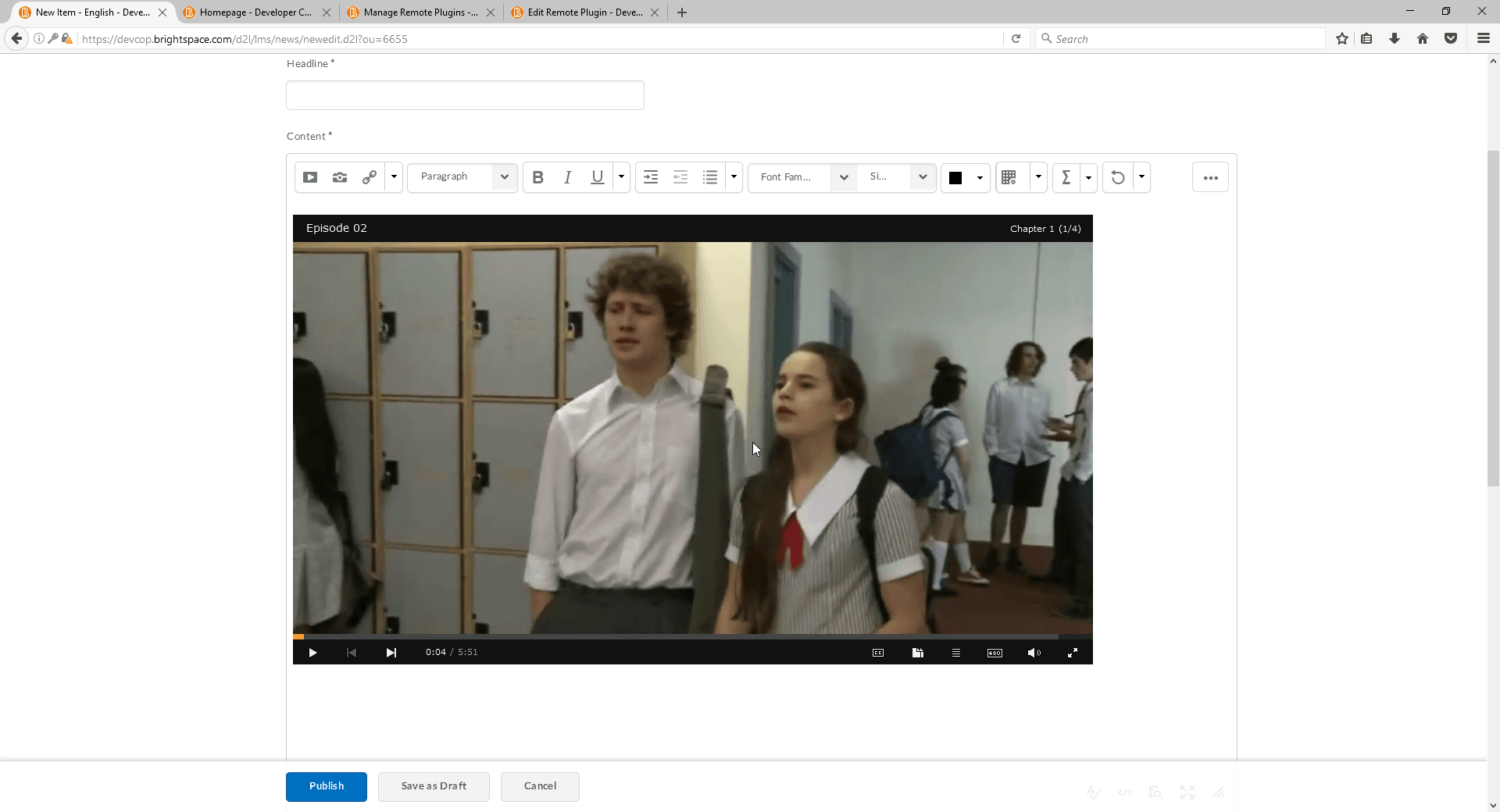Open the list options dropdown arrow
1500x812 pixels.
733,177
